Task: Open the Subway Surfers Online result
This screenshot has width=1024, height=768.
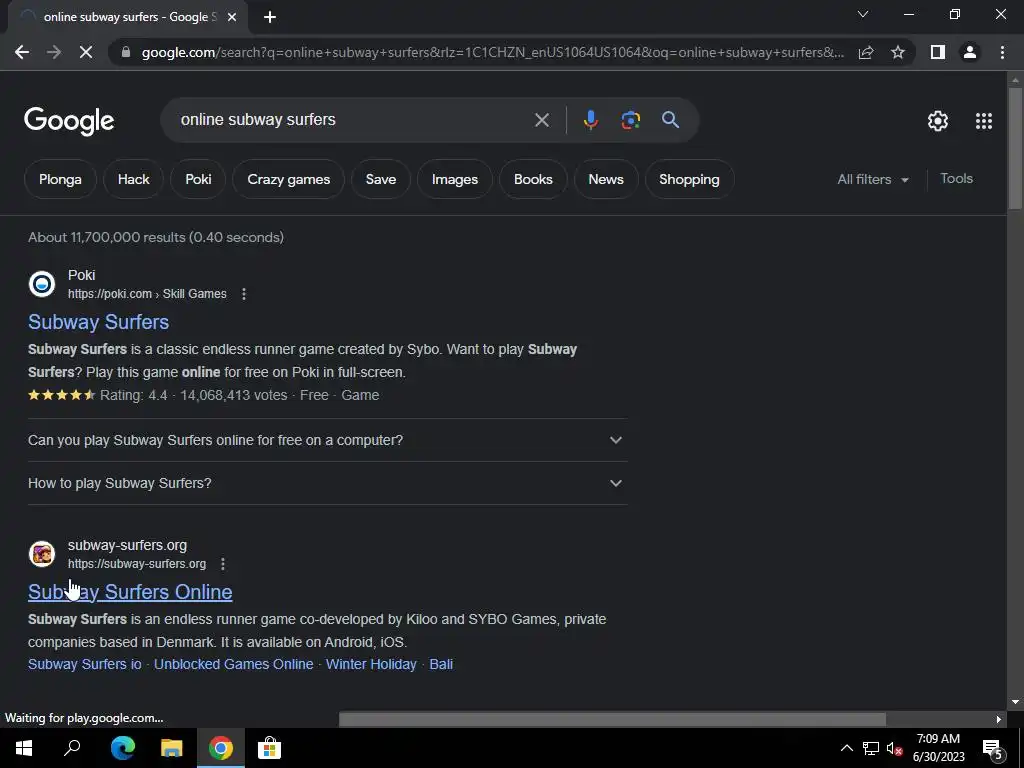Action: pyautogui.click(x=130, y=592)
